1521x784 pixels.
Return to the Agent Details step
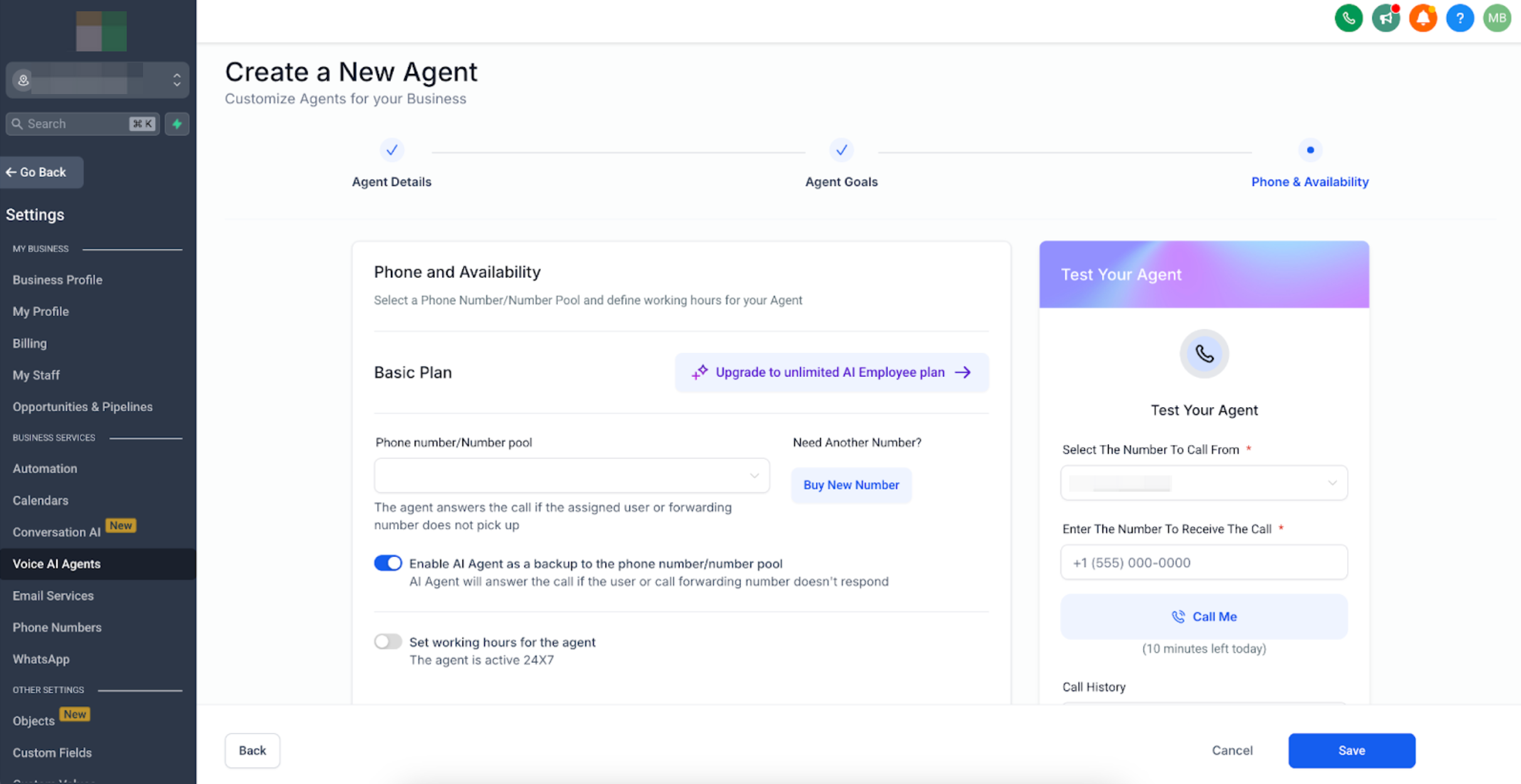click(x=392, y=151)
